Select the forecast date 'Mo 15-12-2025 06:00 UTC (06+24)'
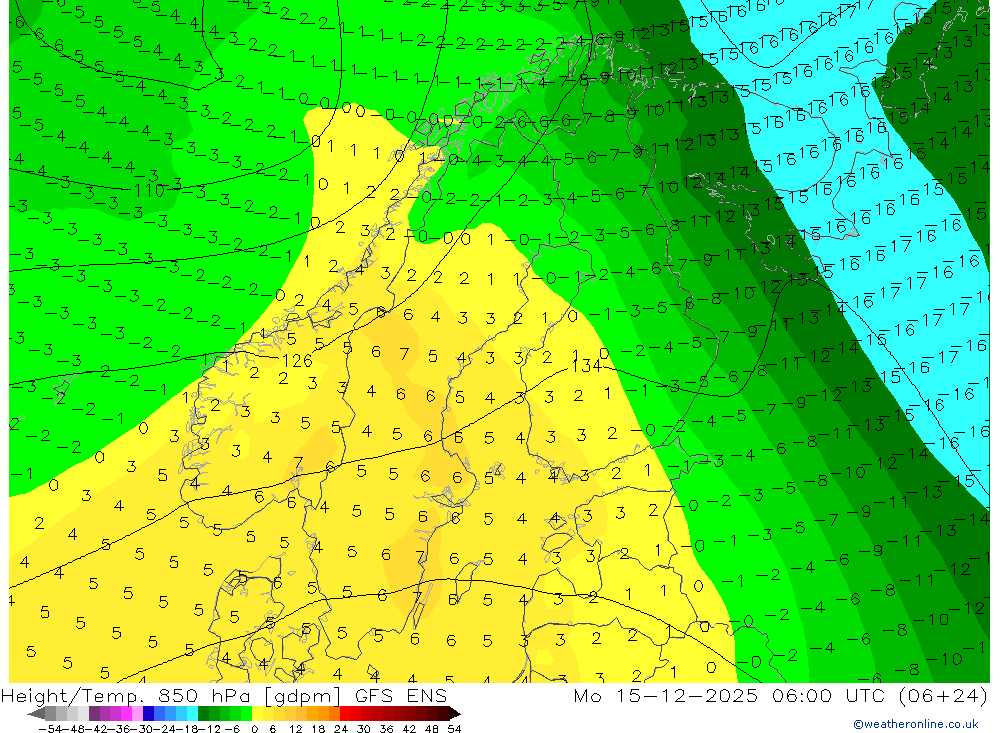Image resolution: width=1000 pixels, height=733 pixels. tap(780, 696)
